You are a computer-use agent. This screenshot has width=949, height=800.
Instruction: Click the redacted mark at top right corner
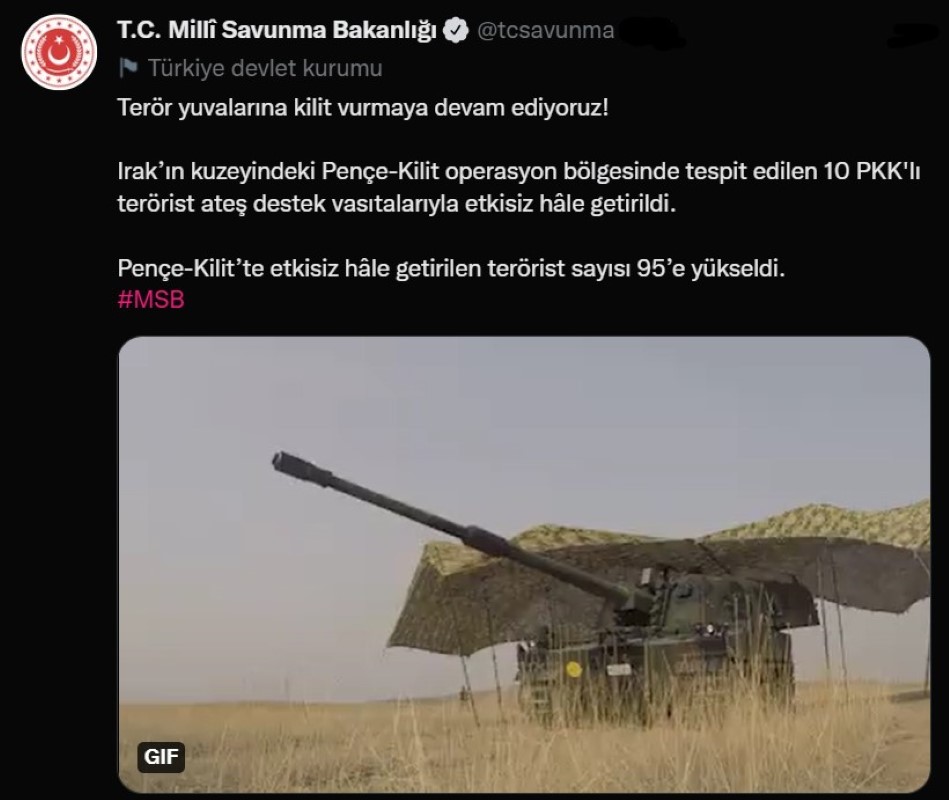tap(912, 35)
